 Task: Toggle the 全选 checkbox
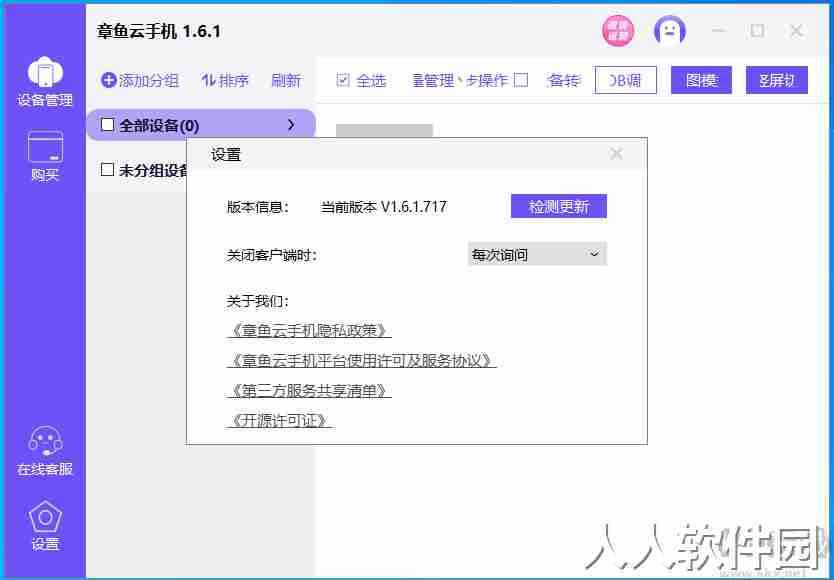tap(343, 80)
